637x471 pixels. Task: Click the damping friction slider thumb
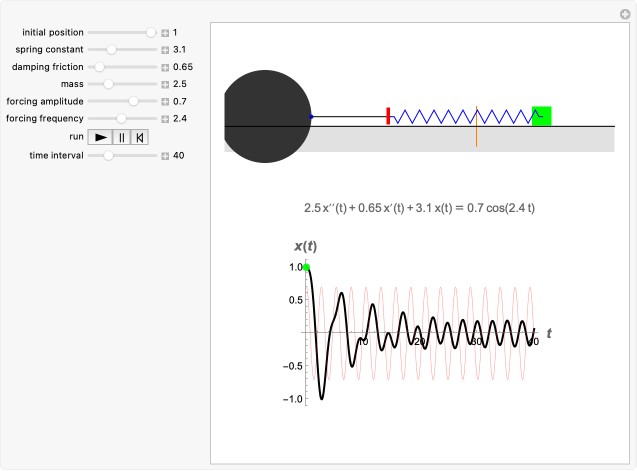[x=99, y=67]
